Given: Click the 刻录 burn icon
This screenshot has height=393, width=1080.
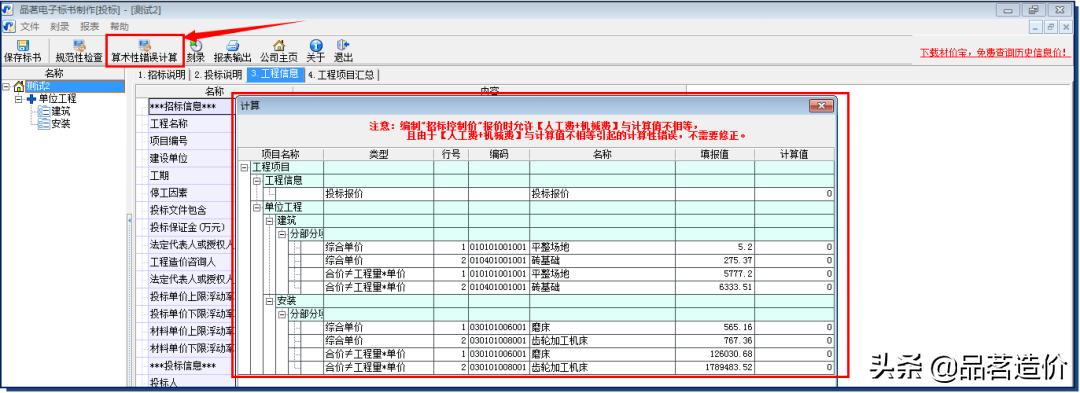Looking at the screenshot, I should 196,45.
